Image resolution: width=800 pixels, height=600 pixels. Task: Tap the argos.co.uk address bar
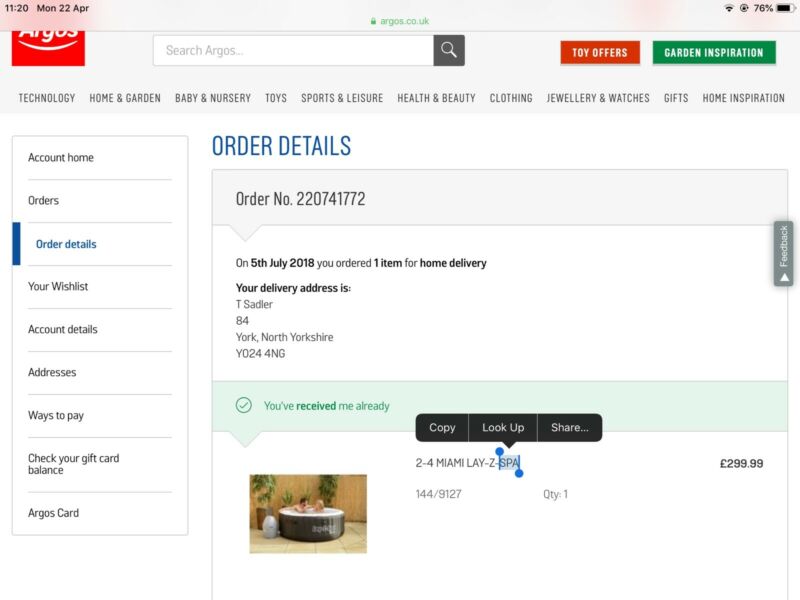399,21
